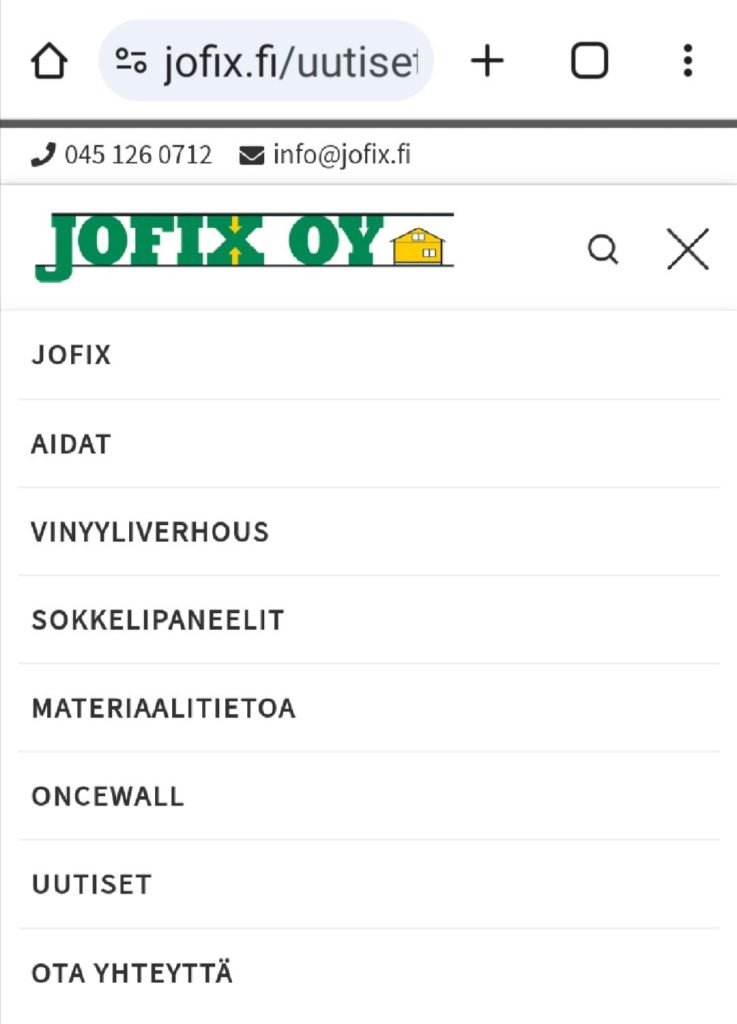Open the tab switcher square icon
Image resolution: width=737 pixels, height=1024 pixels.
point(589,62)
